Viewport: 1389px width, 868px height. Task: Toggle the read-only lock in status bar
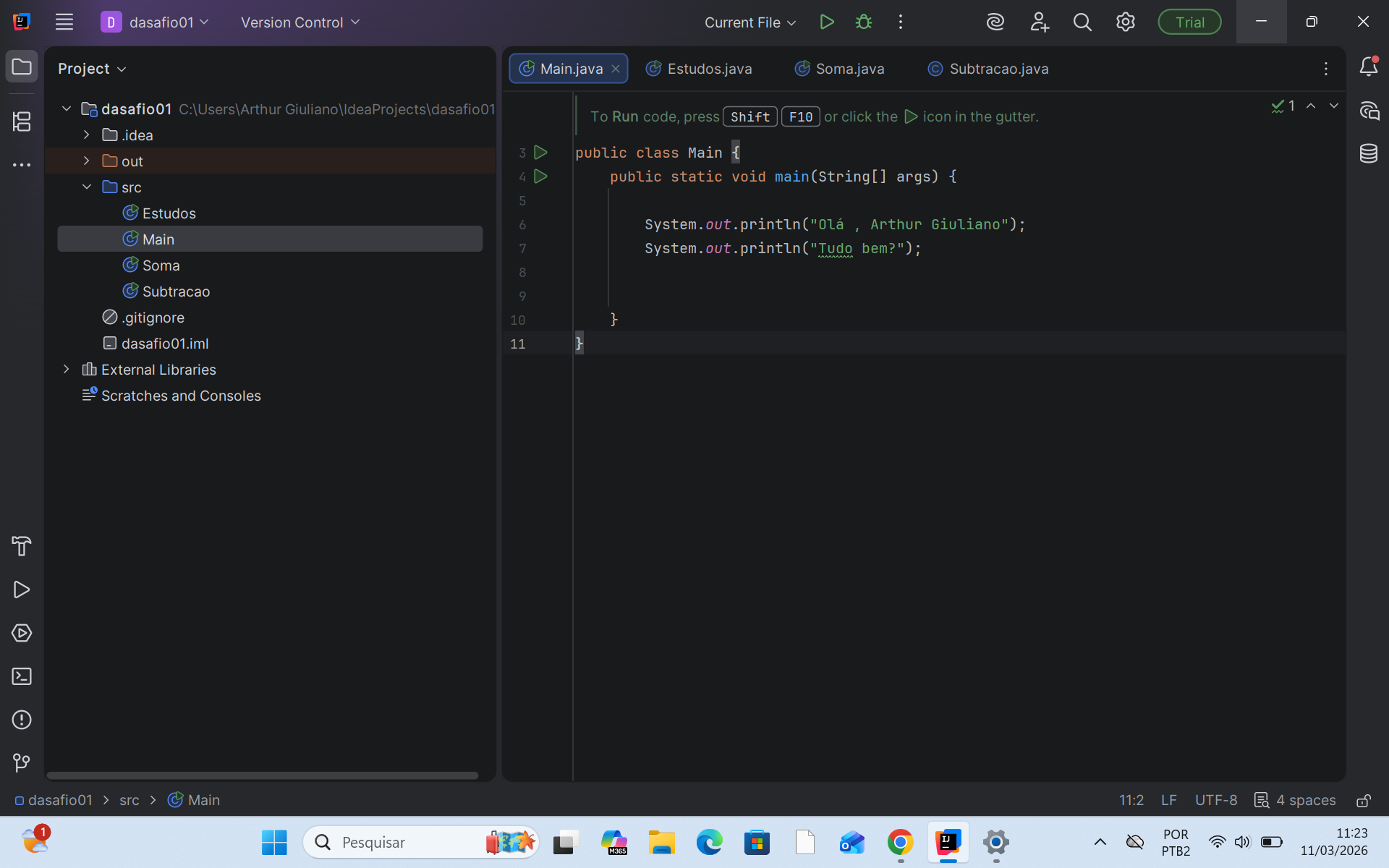coord(1363,800)
